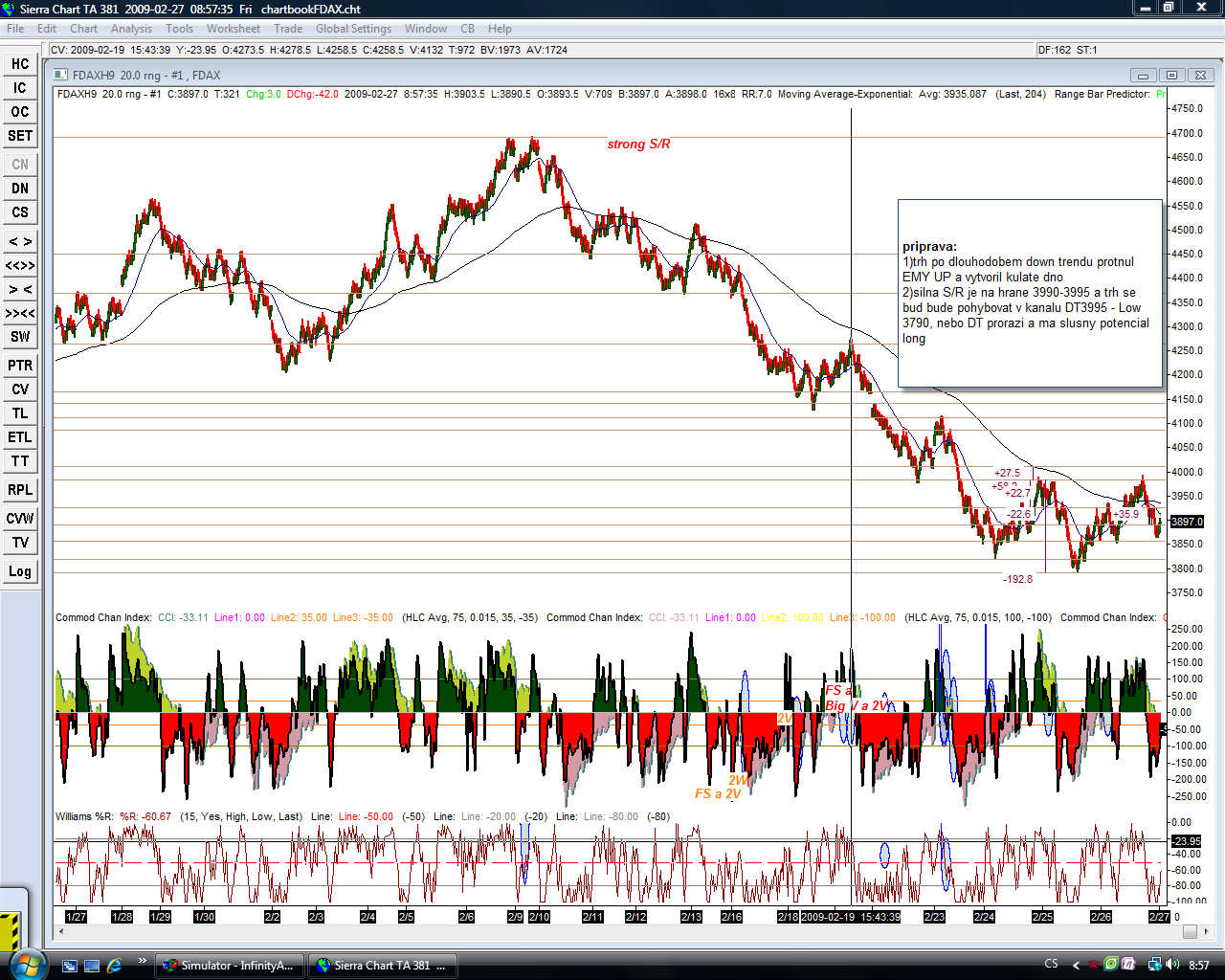
Task: Expand the quick launch overflow chevron
Action: pos(143,961)
